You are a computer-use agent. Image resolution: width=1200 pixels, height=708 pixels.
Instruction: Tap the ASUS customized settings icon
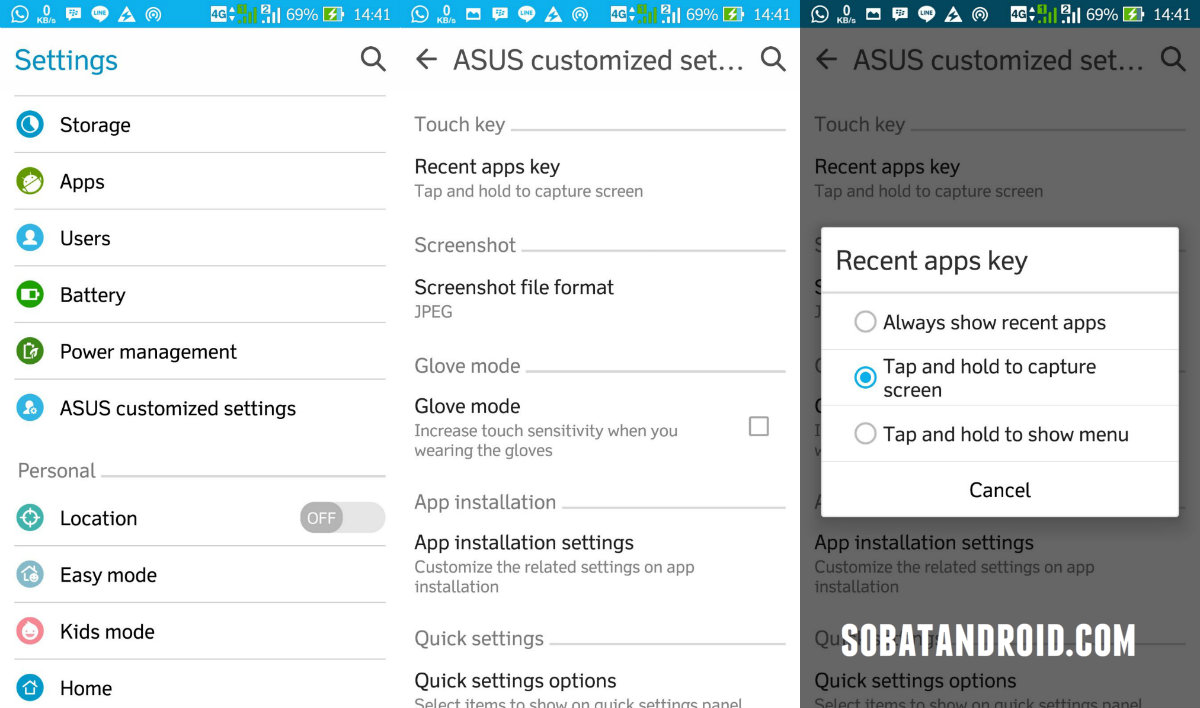pyautogui.click(x=30, y=408)
